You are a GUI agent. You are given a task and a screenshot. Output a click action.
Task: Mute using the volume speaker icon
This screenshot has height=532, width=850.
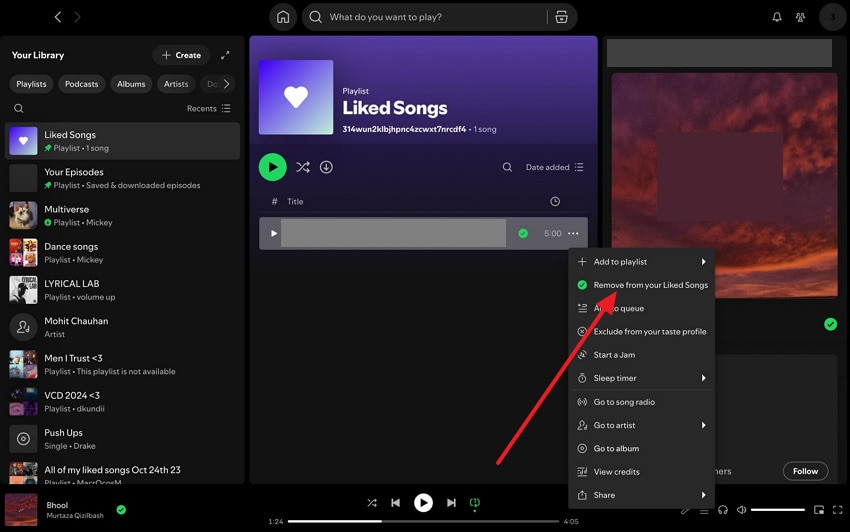(x=742, y=510)
